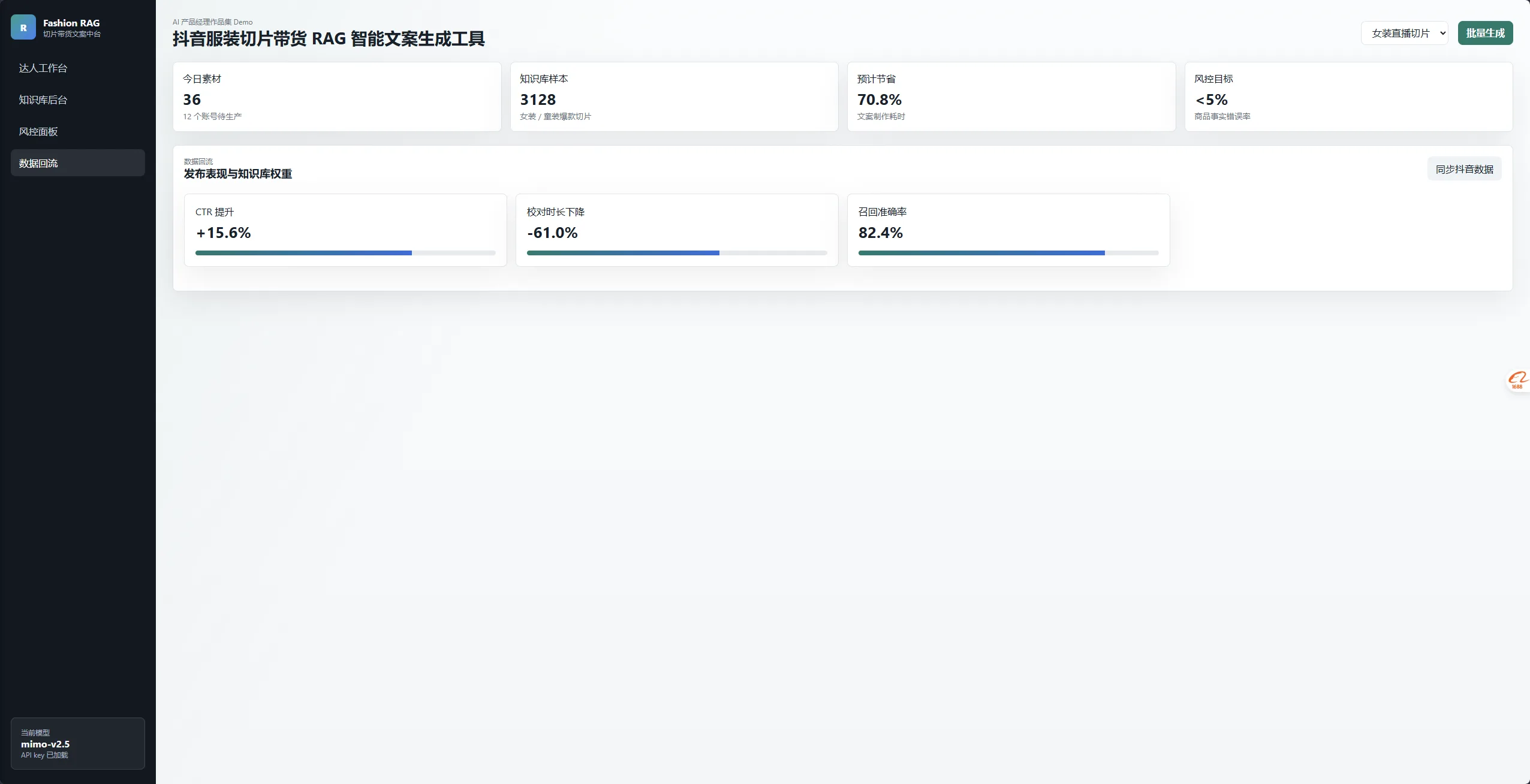Select the 数据回流 sidebar item
Viewport: 1530px width, 784px height.
[78, 163]
